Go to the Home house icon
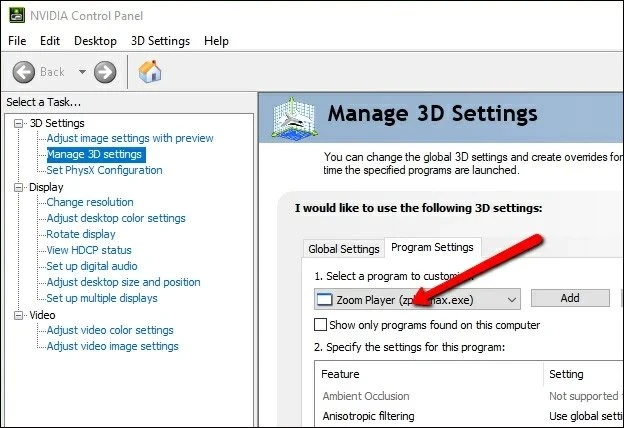624x428 pixels. click(150, 72)
